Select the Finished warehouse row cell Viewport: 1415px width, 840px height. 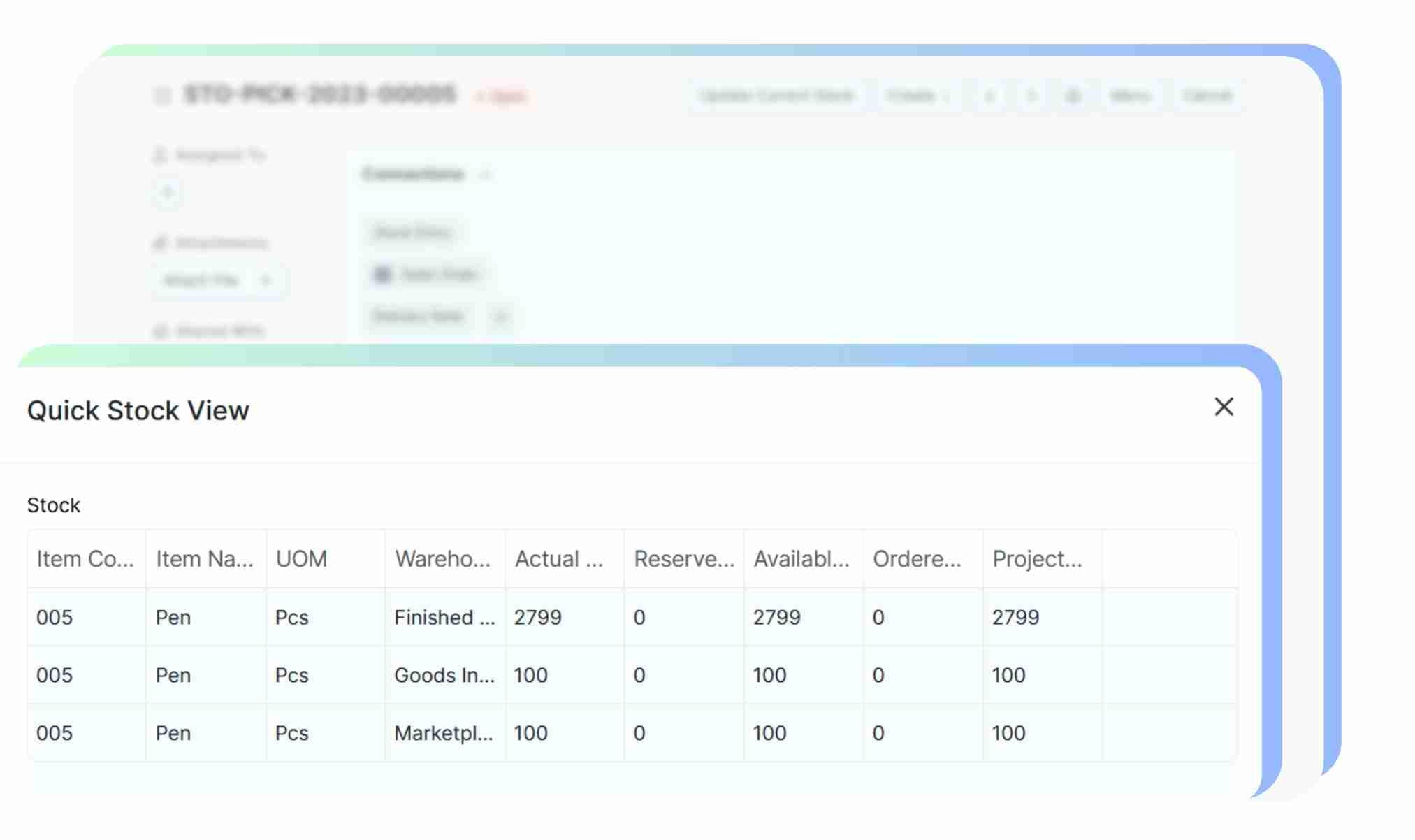(x=444, y=617)
